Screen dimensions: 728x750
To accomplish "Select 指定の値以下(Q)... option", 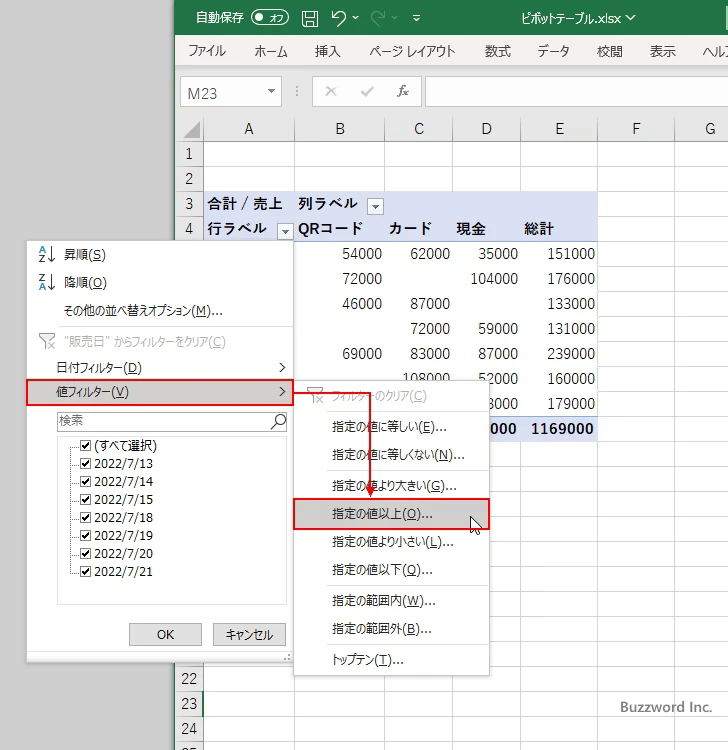I will [391, 570].
